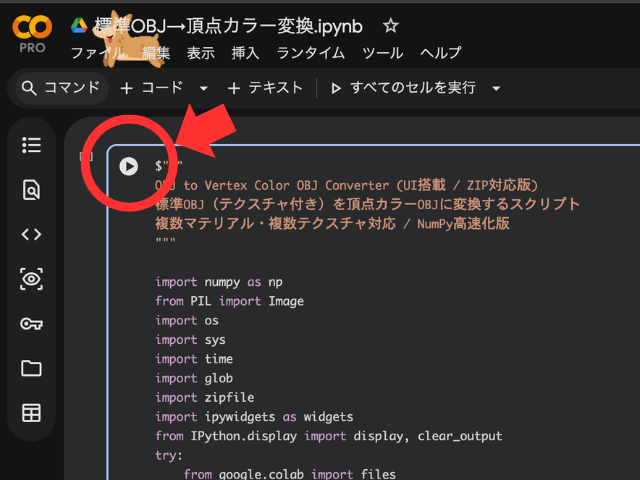Open the secrets key icon in sidebar
Viewport: 640px width, 480px height.
tap(32, 324)
